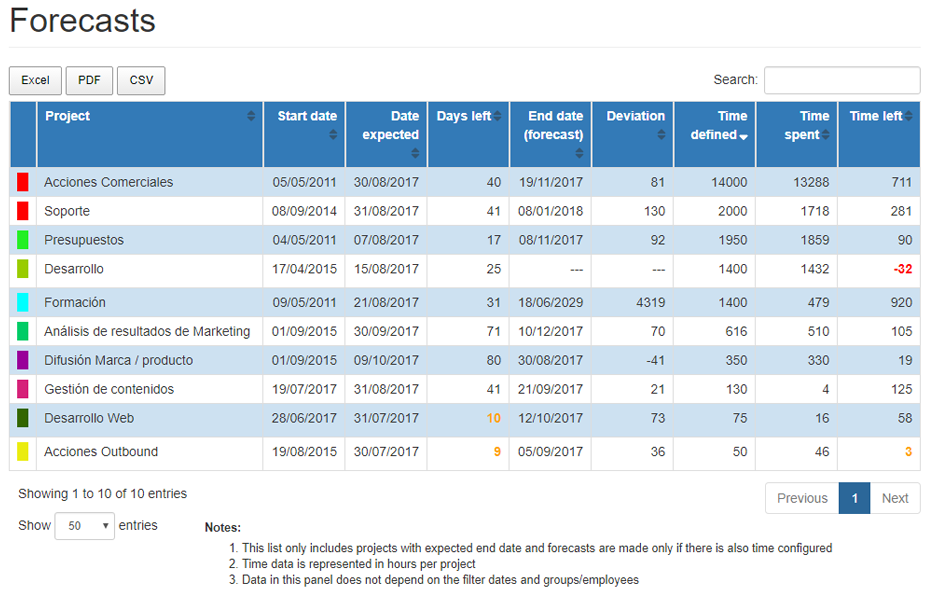Select the Desarrollo Web project row

[89, 418]
